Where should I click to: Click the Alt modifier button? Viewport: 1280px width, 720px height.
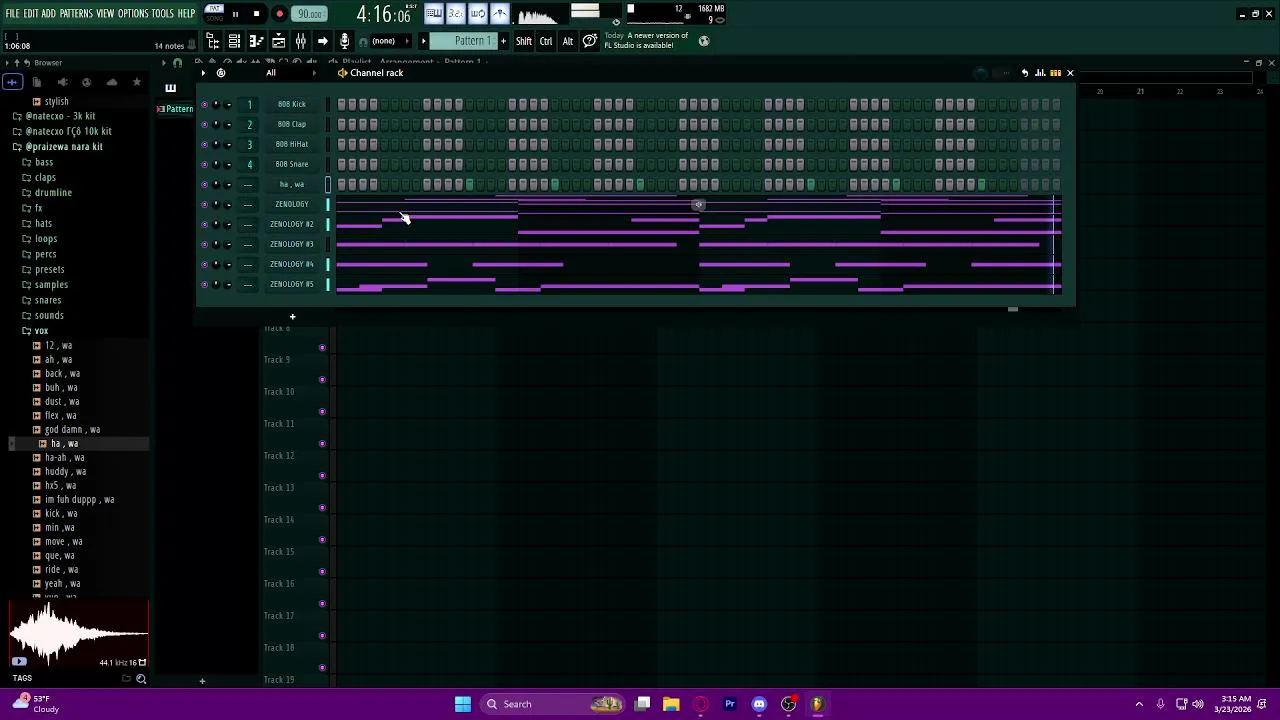567,41
